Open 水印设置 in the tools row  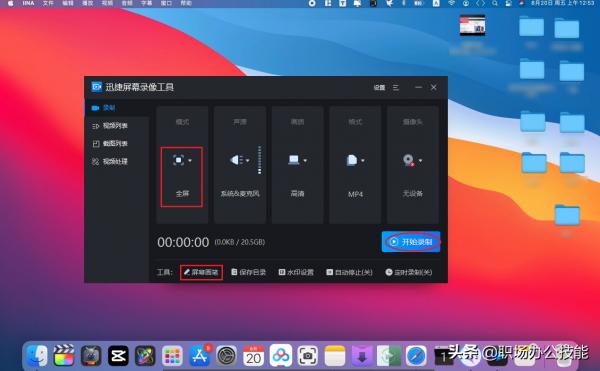coord(296,272)
